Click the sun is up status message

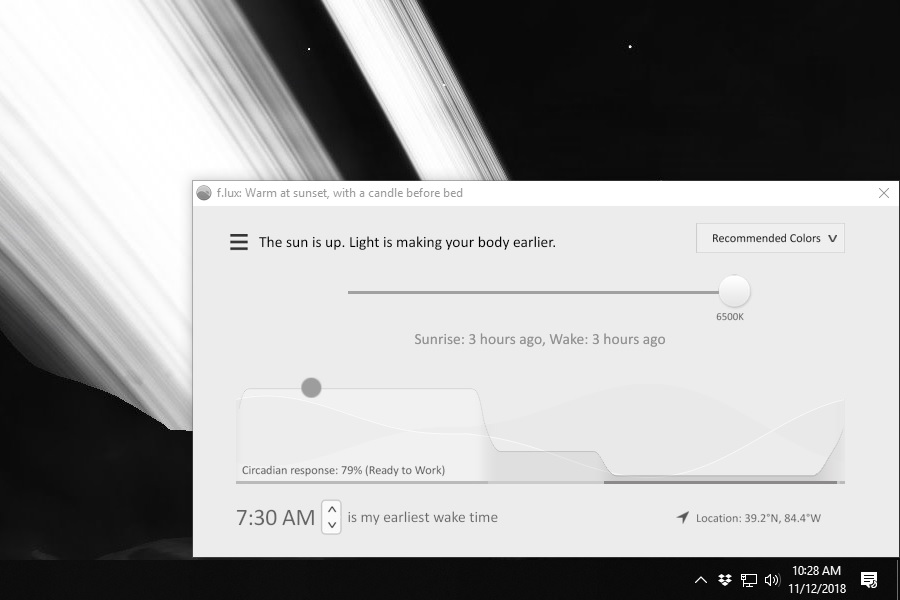407,242
